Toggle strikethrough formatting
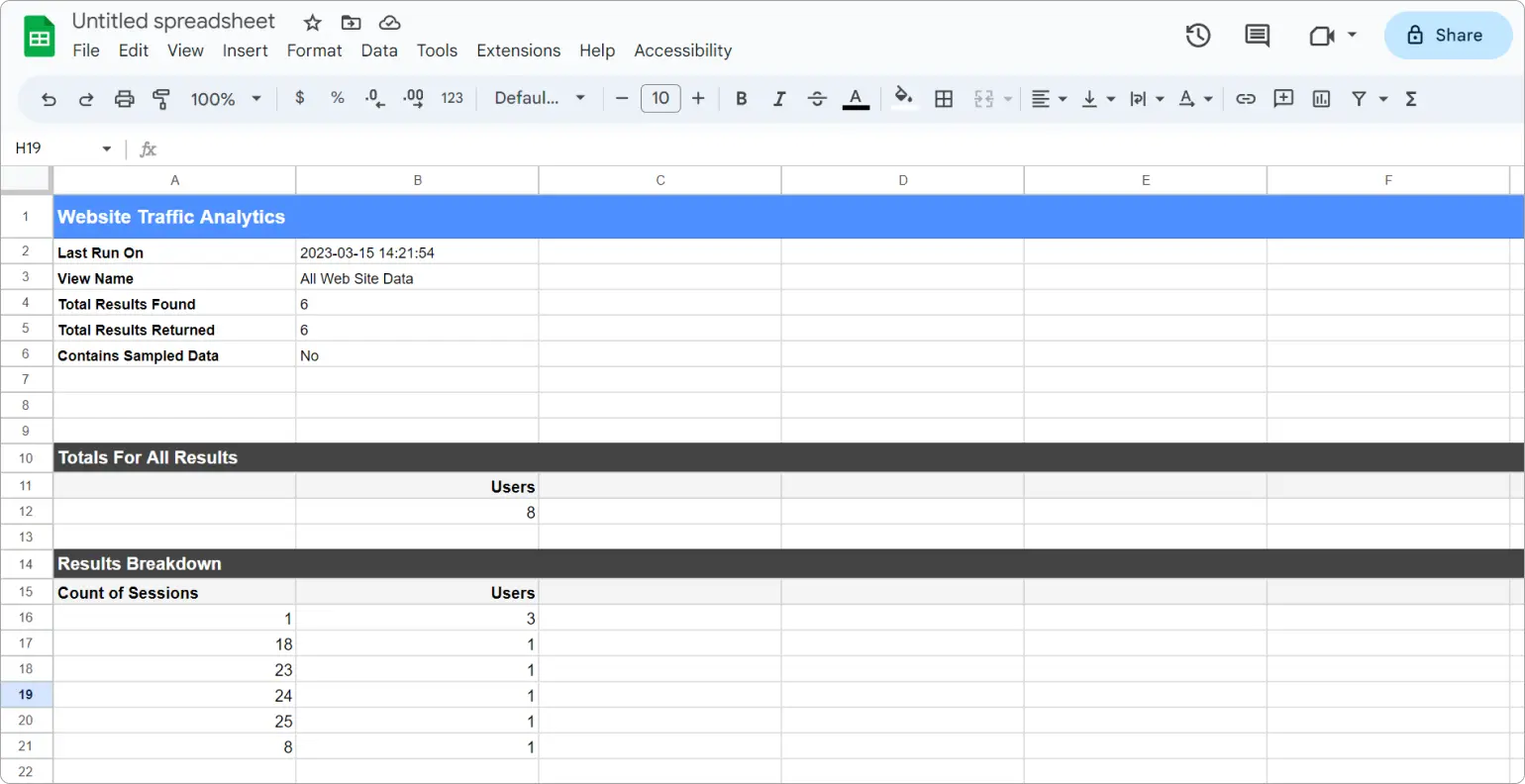The width and height of the screenshot is (1525, 784). (x=817, y=98)
